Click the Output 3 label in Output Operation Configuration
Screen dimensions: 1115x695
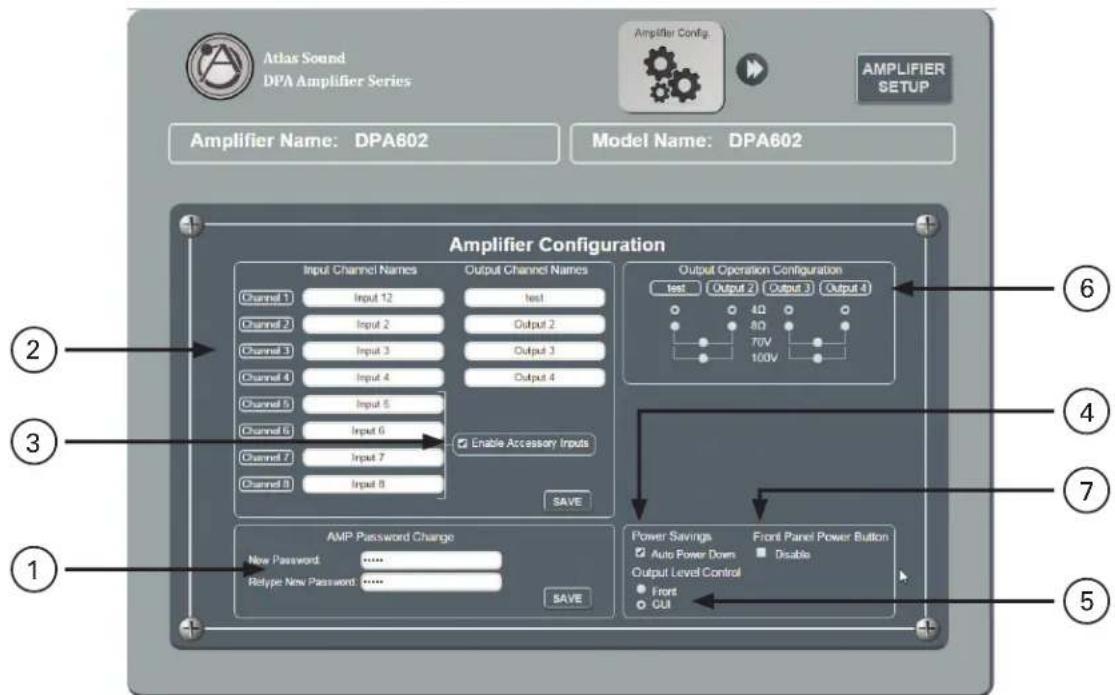(x=789, y=288)
